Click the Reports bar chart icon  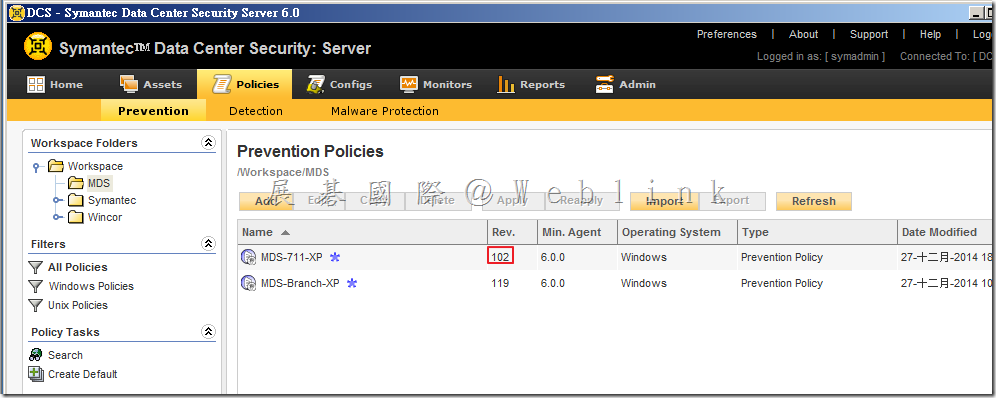506,84
